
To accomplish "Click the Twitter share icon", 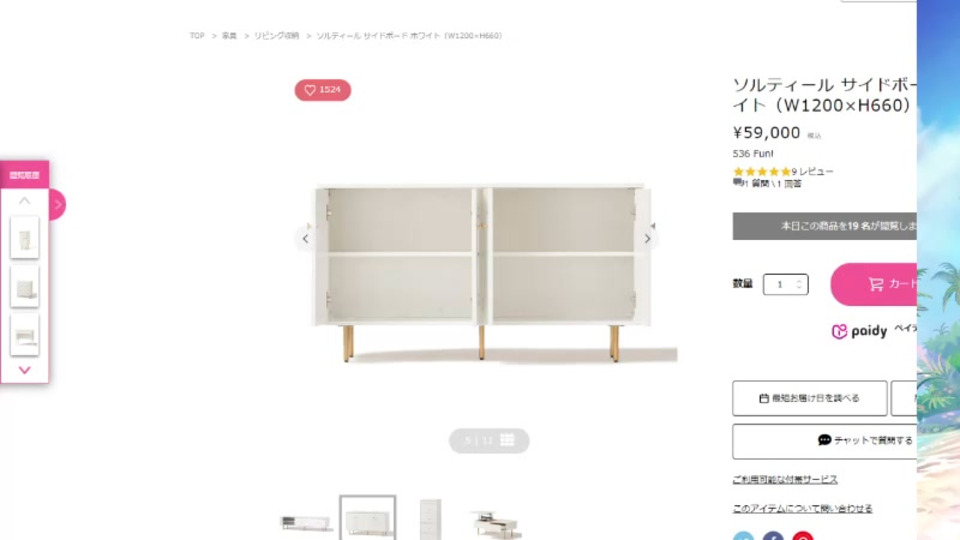I will click(x=743, y=536).
